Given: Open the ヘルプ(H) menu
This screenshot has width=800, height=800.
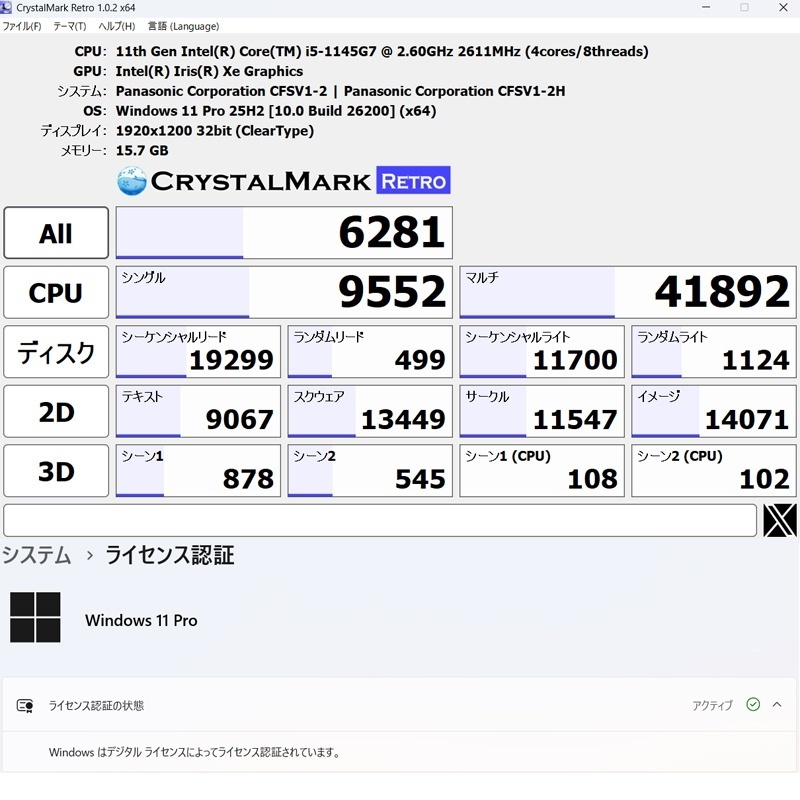Looking at the screenshot, I should pos(117,26).
